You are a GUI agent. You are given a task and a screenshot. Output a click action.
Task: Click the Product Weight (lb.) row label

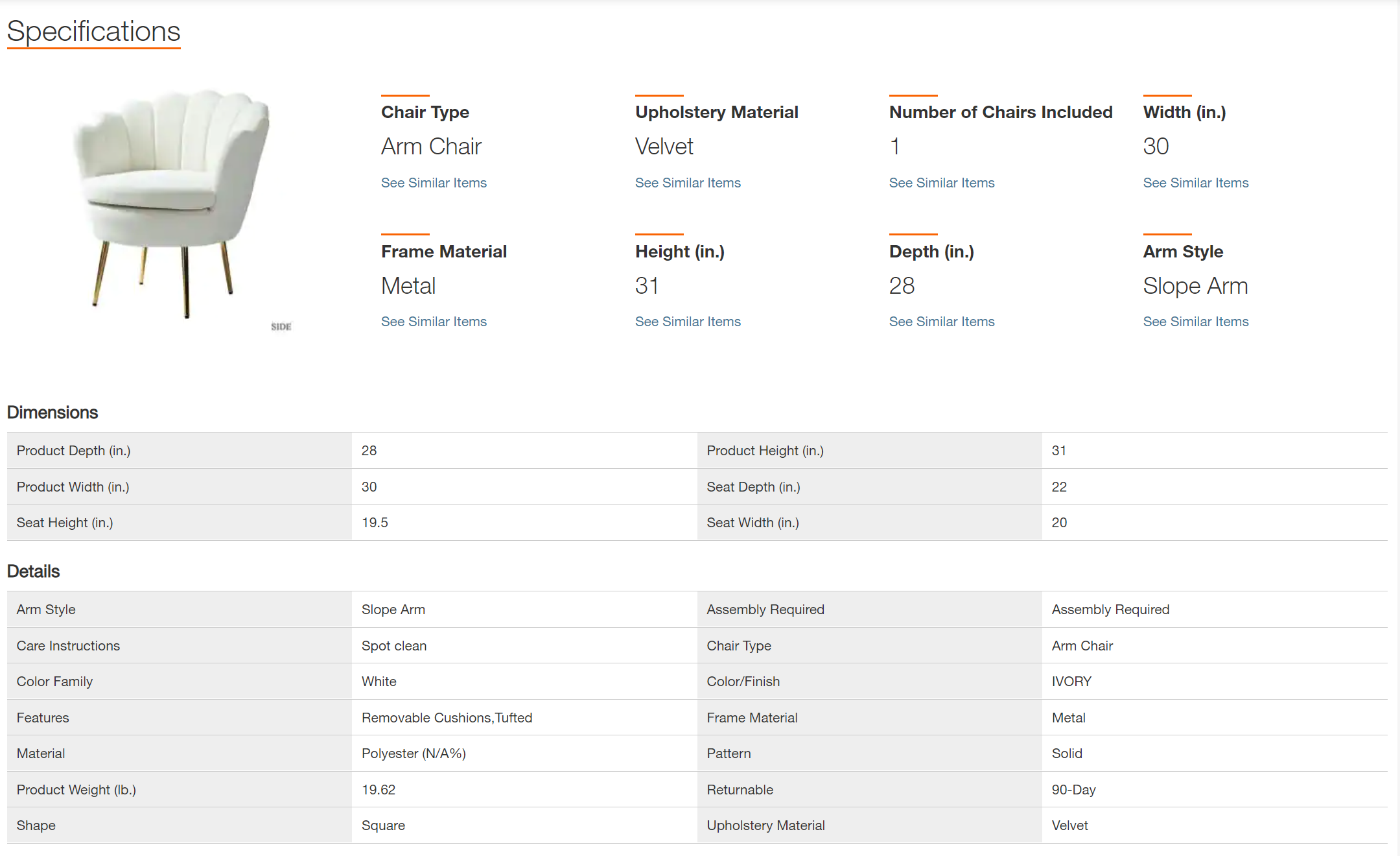76,790
